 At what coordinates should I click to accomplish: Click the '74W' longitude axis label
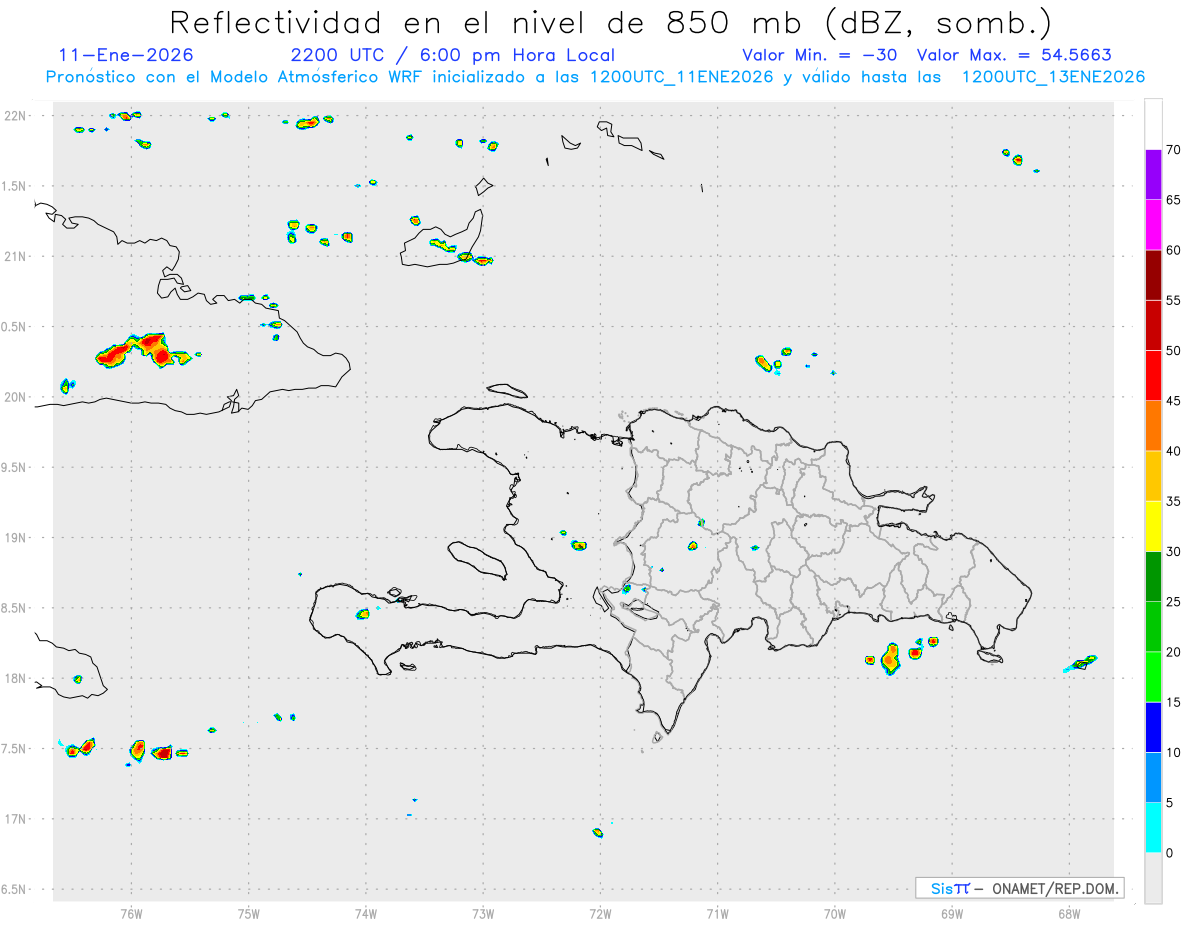[366, 913]
